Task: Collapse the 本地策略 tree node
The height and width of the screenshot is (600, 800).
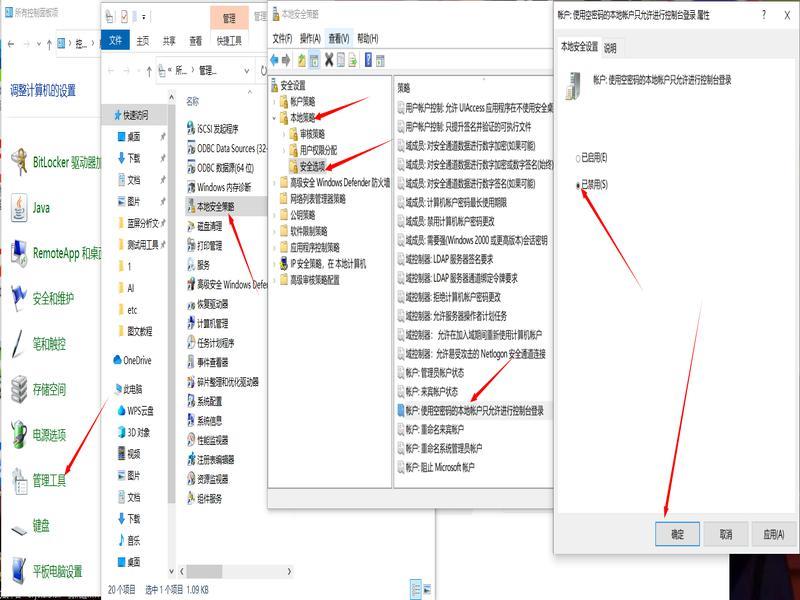Action: 275,117
